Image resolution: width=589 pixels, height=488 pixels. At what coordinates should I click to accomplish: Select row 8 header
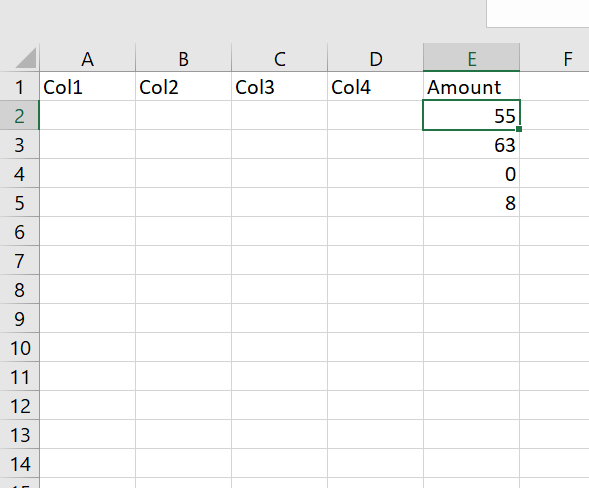(x=20, y=289)
